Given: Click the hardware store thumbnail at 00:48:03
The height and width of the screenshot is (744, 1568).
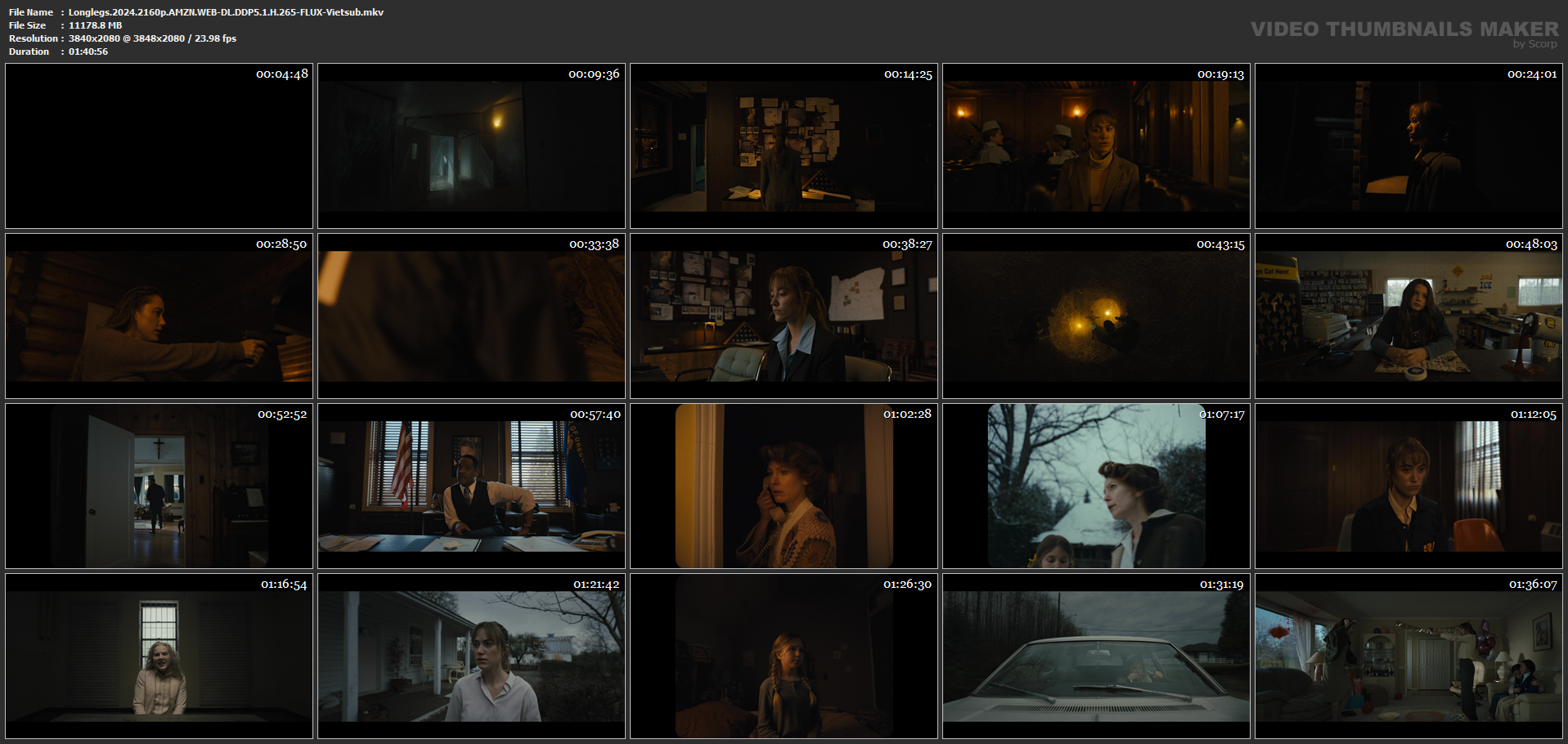Looking at the screenshot, I should 1409,316.
